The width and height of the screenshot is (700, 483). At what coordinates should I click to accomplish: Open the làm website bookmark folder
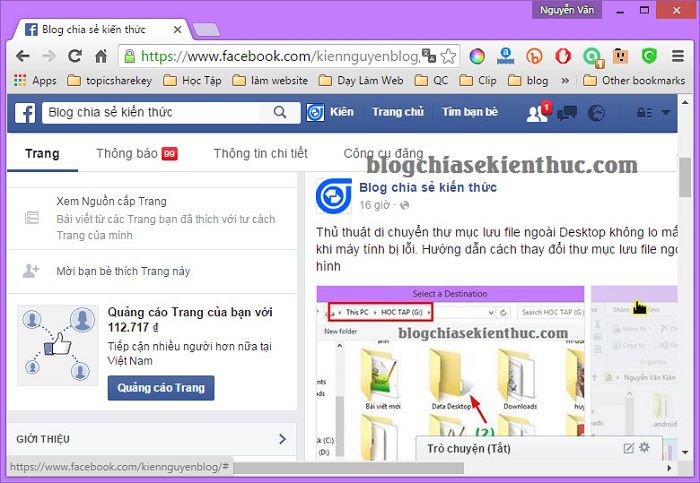pos(270,81)
